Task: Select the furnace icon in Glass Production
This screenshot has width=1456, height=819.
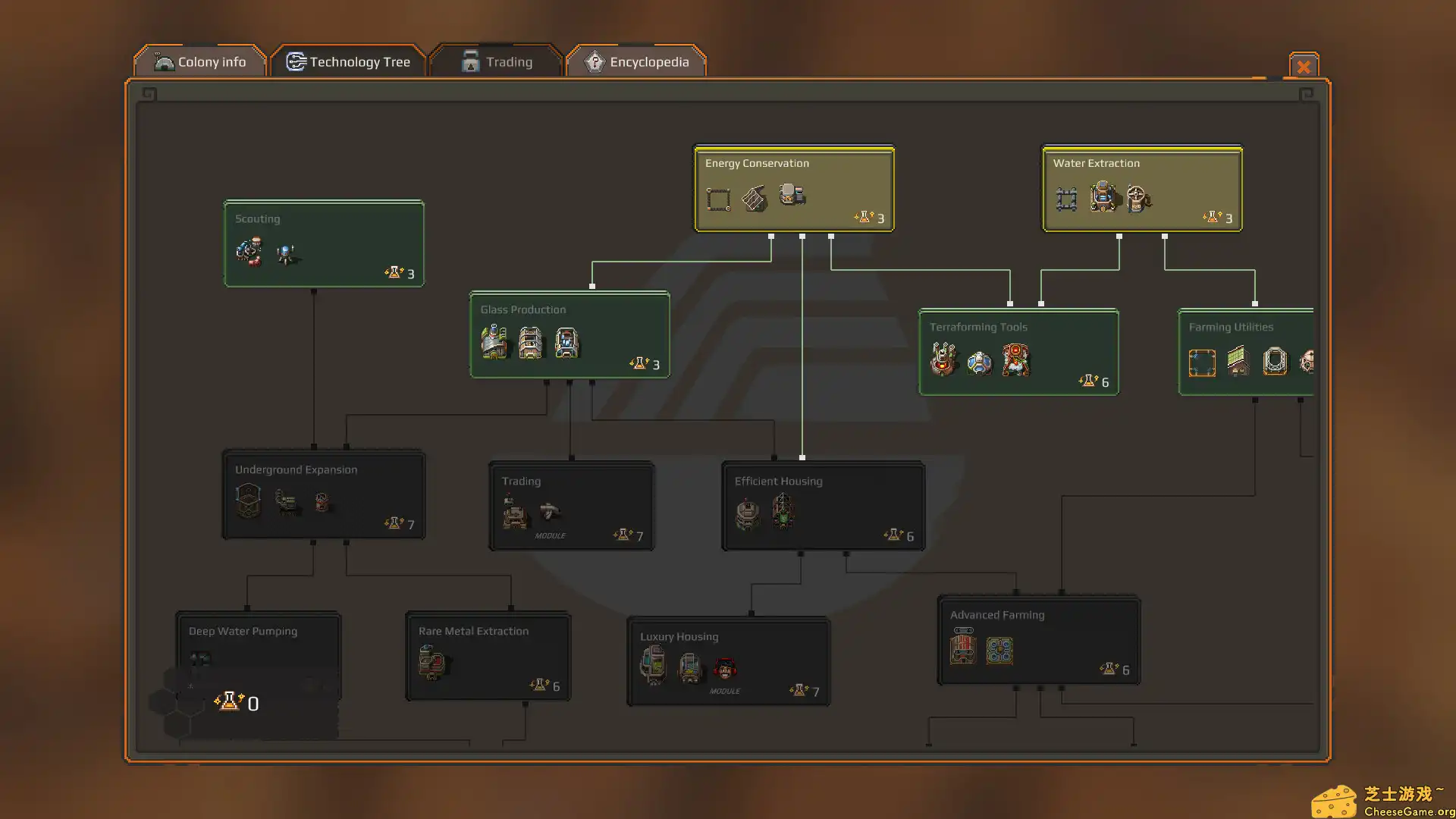Action: (495, 343)
